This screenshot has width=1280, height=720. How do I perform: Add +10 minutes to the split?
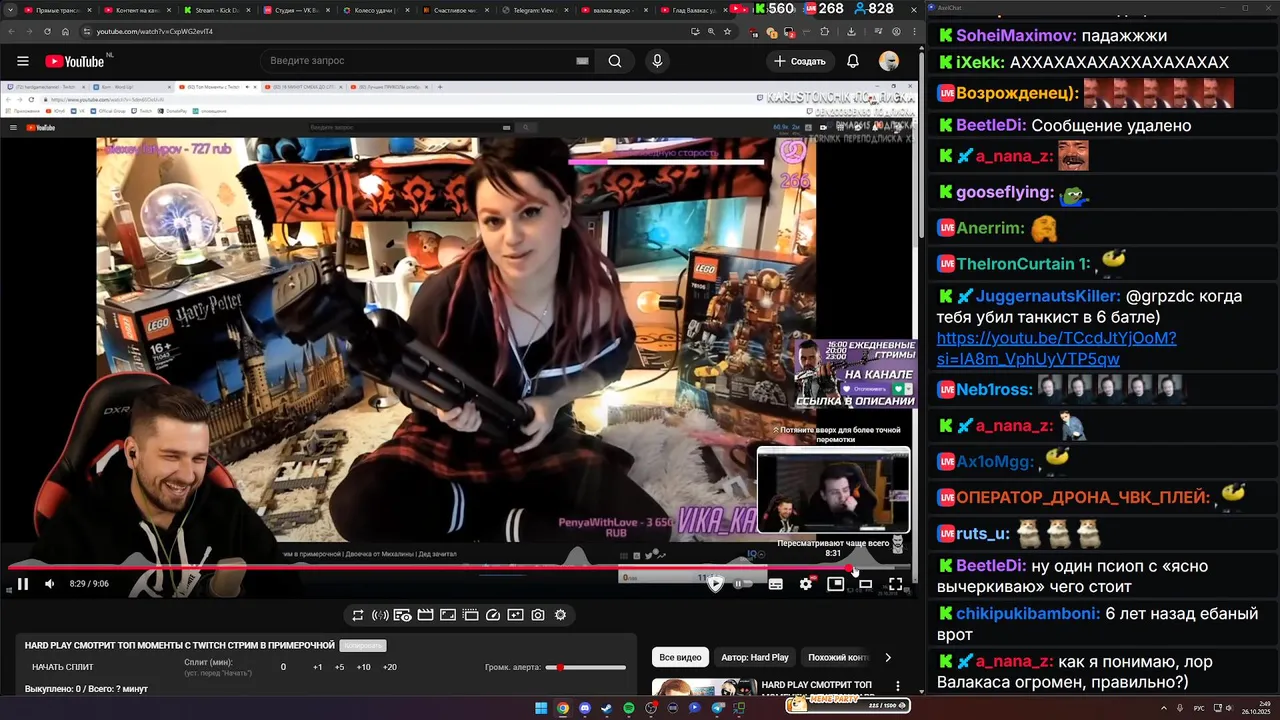tap(364, 667)
